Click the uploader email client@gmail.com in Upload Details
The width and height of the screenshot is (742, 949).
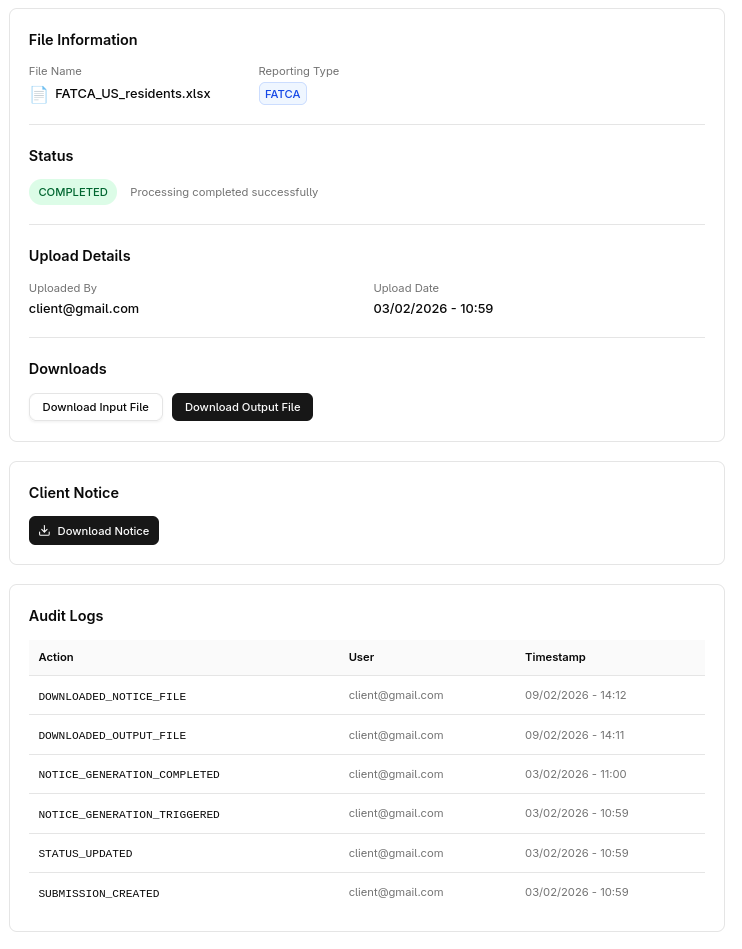pyautogui.click(x=84, y=309)
